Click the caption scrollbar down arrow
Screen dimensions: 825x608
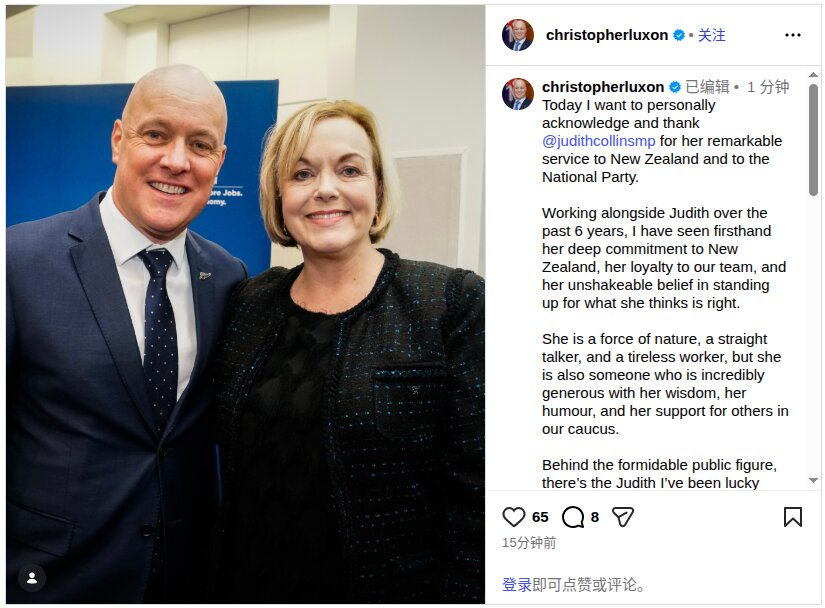(813, 480)
